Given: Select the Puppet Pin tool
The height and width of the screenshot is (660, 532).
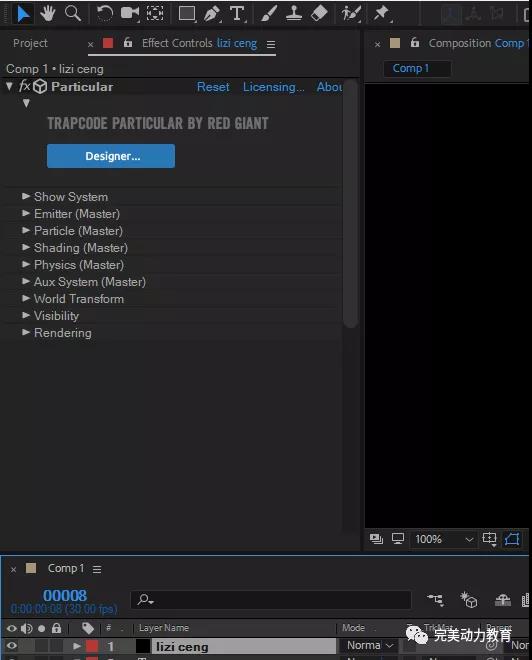Looking at the screenshot, I should 381,13.
